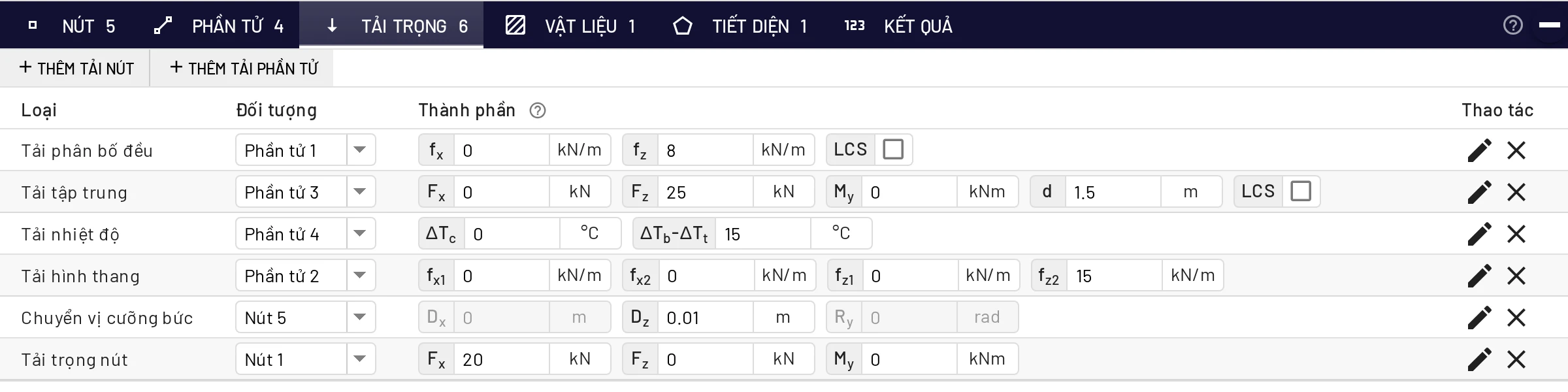This screenshot has width=1568, height=392.
Task: Open the KẾT QUẢ tab
Action: tap(898, 25)
